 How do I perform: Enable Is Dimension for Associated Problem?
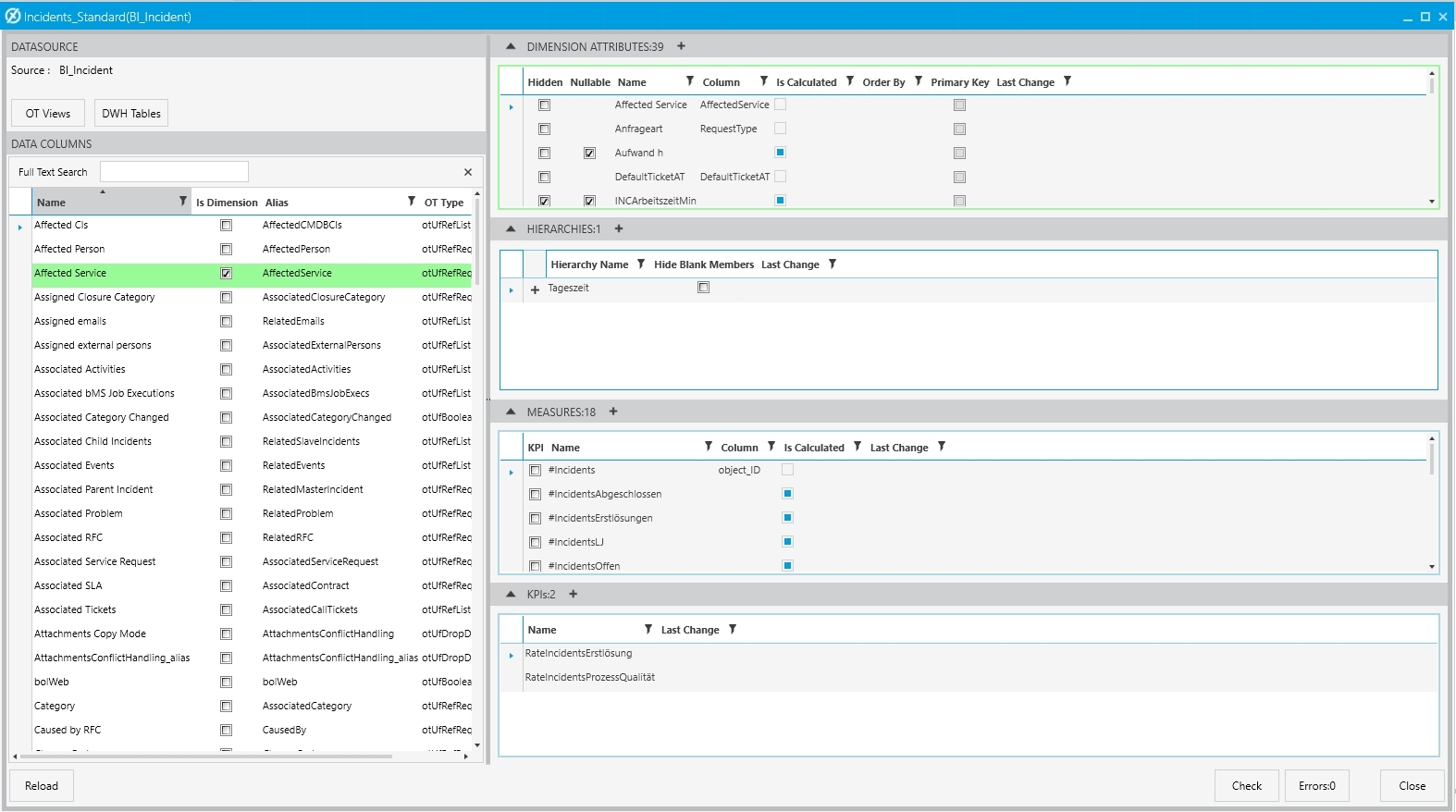pyautogui.click(x=226, y=513)
